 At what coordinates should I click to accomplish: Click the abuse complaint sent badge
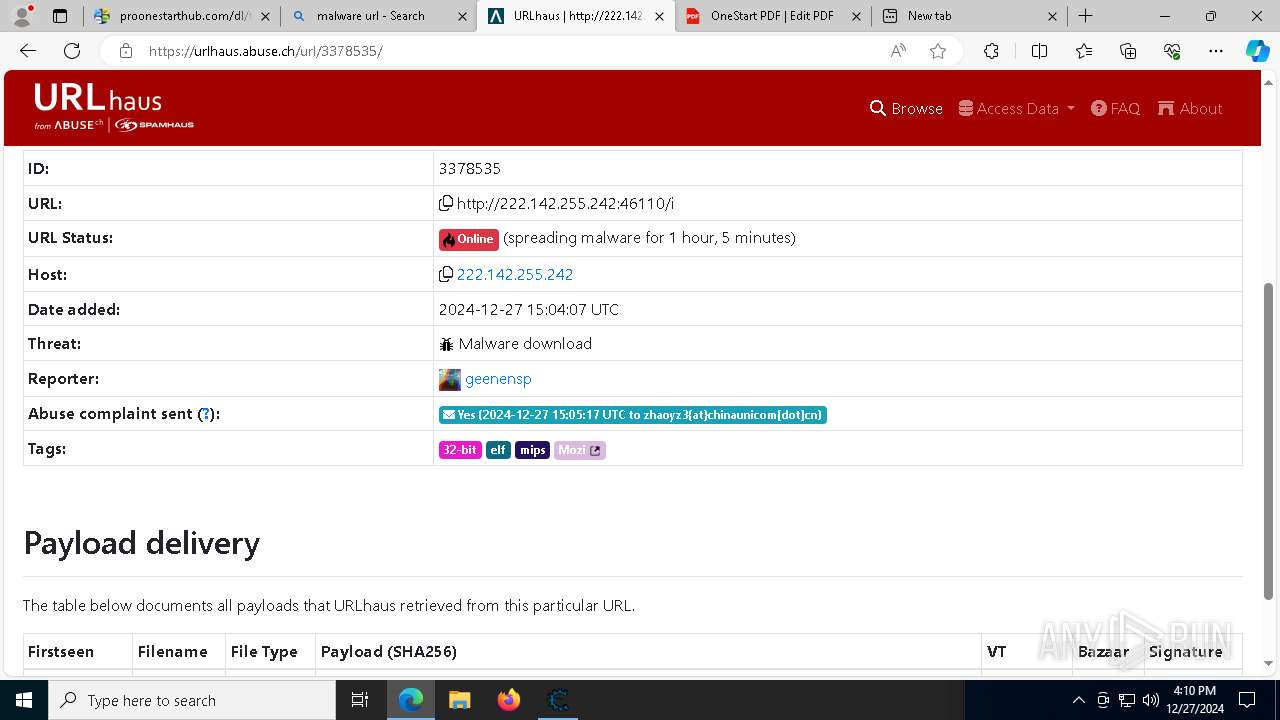tap(632, 415)
